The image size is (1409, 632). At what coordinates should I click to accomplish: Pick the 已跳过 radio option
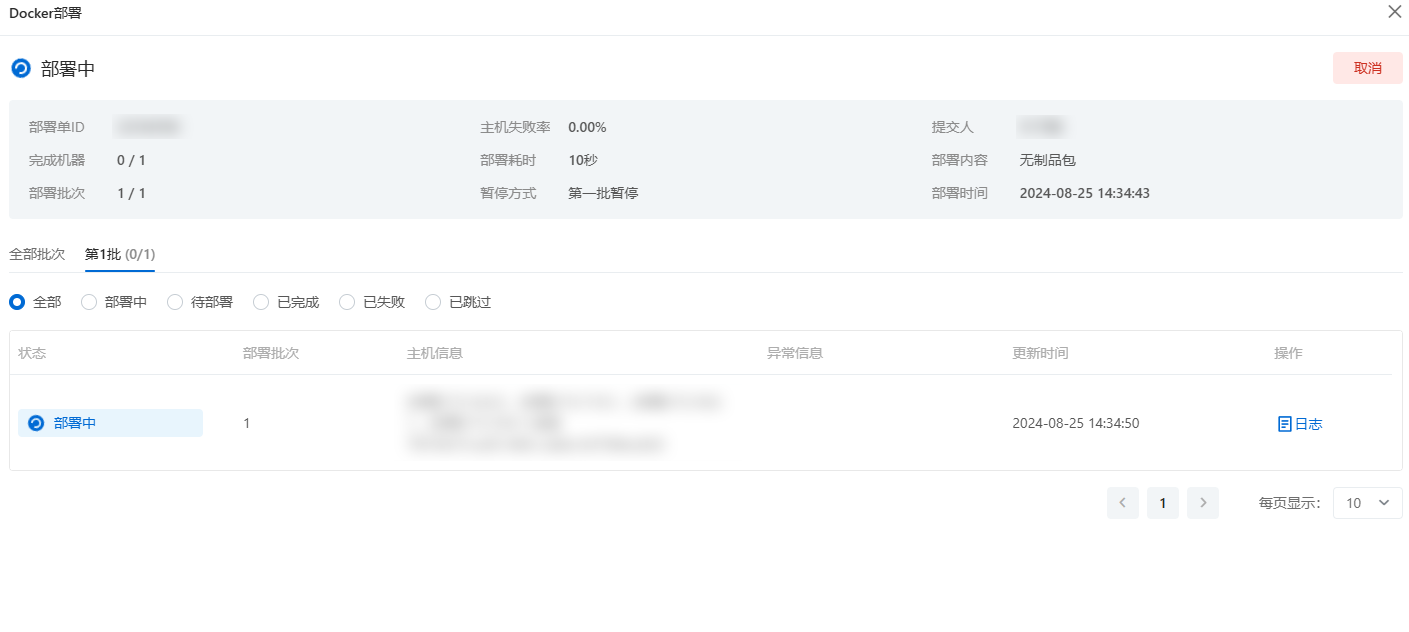pos(433,302)
